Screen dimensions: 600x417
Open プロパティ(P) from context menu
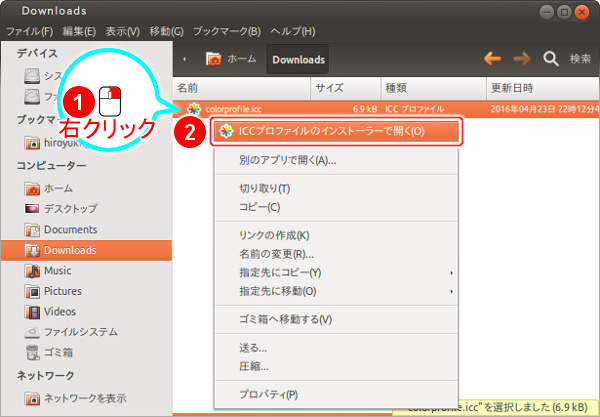(x=336, y=394)
